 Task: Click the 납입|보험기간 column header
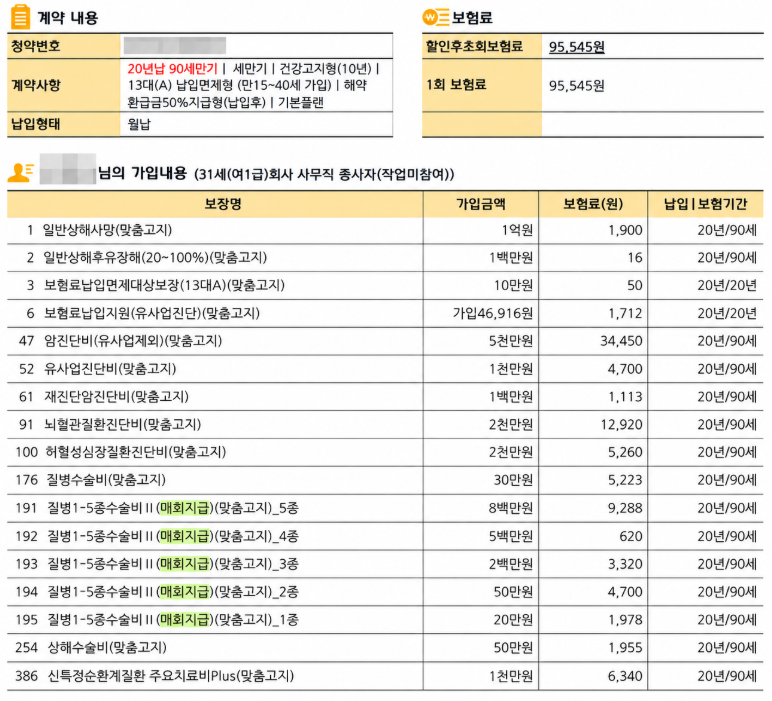pos(706,204)
